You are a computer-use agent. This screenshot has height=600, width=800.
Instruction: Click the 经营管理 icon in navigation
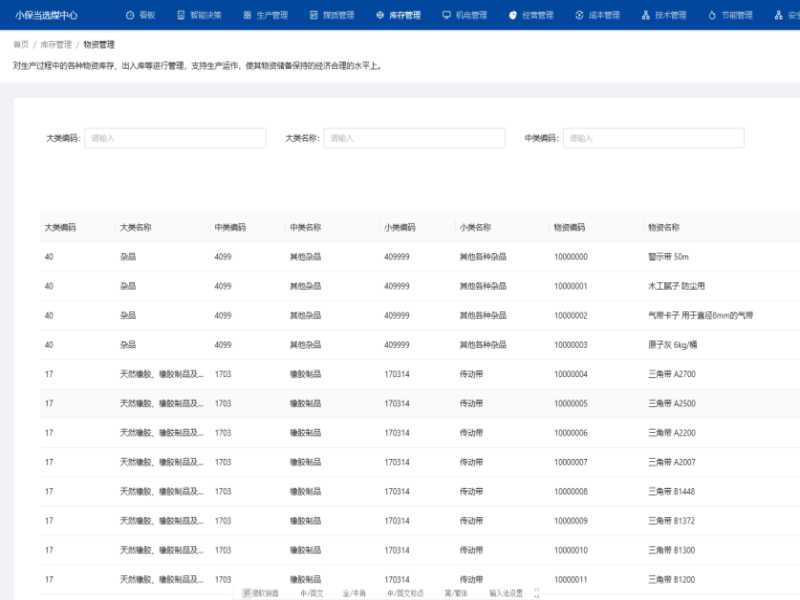click(x=513, y=15)
